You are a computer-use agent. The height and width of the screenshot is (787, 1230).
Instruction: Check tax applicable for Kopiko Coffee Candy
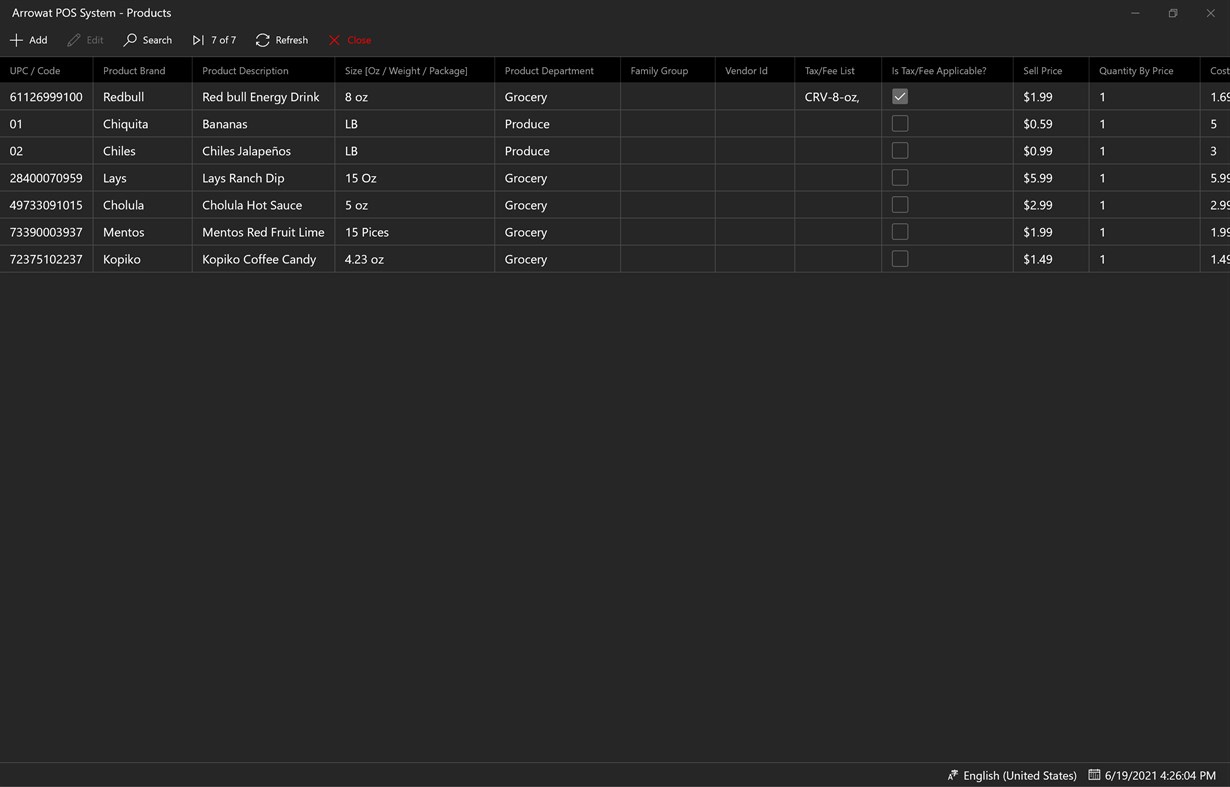[899, 258]
